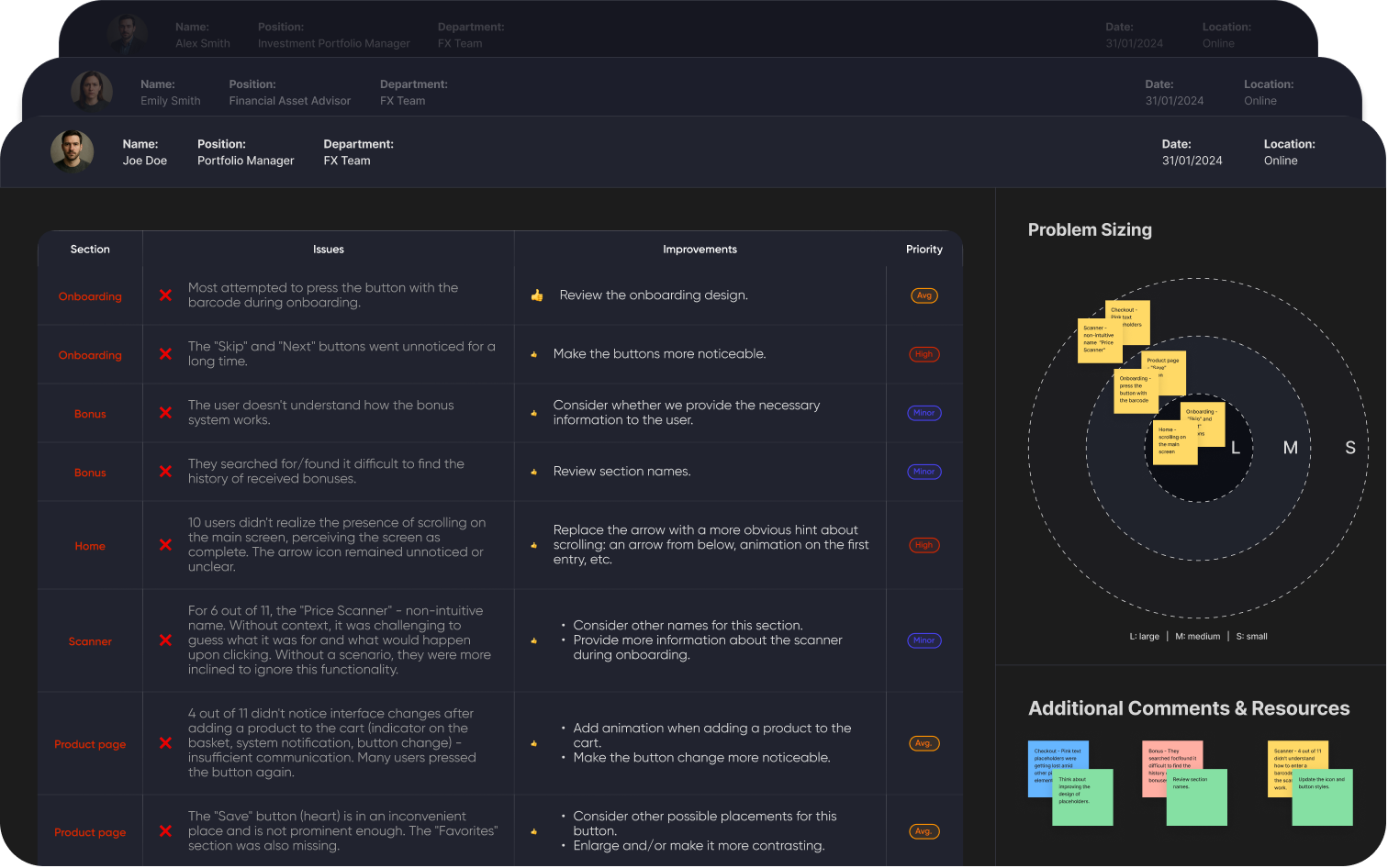Click the red X in the Home row
1388x868 pixels.
[x=165, y=545]
